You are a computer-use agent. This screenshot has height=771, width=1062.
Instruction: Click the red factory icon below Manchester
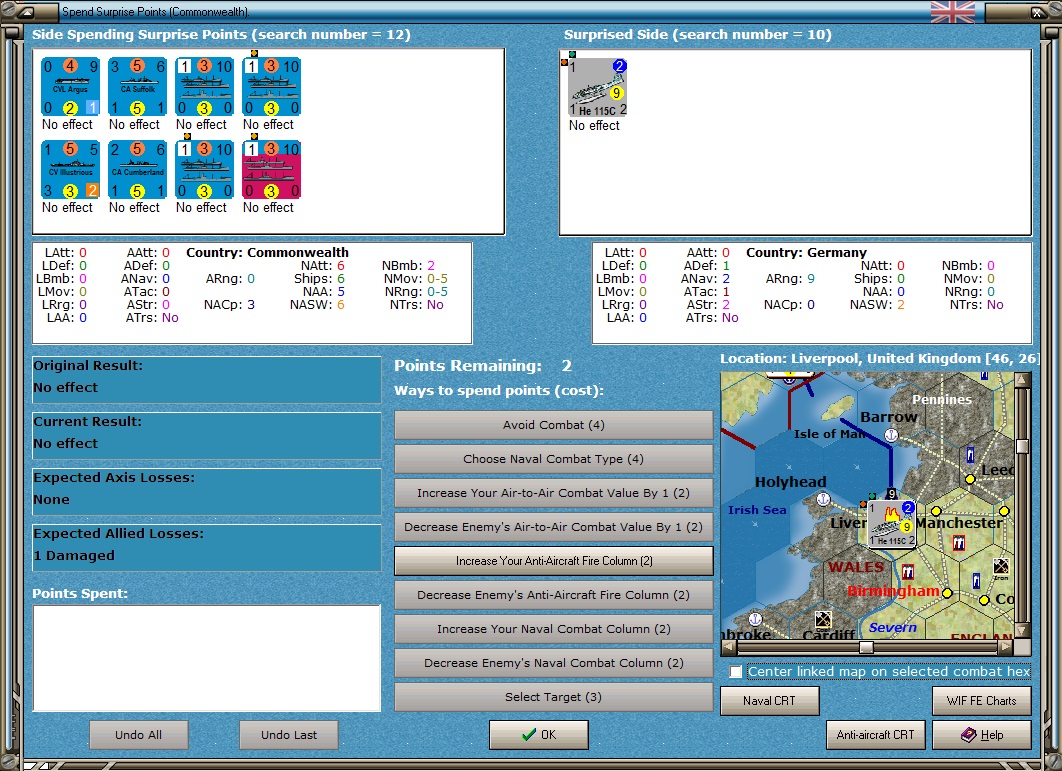pyautogui.click(x=958, y=543)
